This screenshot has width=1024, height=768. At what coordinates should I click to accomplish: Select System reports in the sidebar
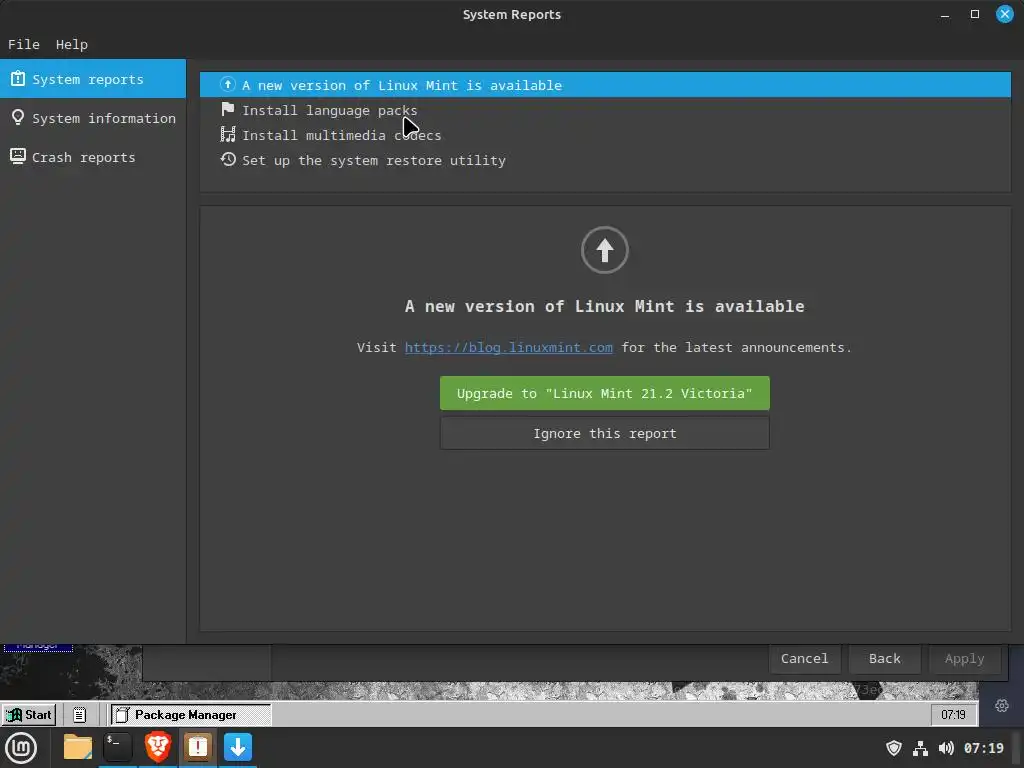[x=93, y=79]
